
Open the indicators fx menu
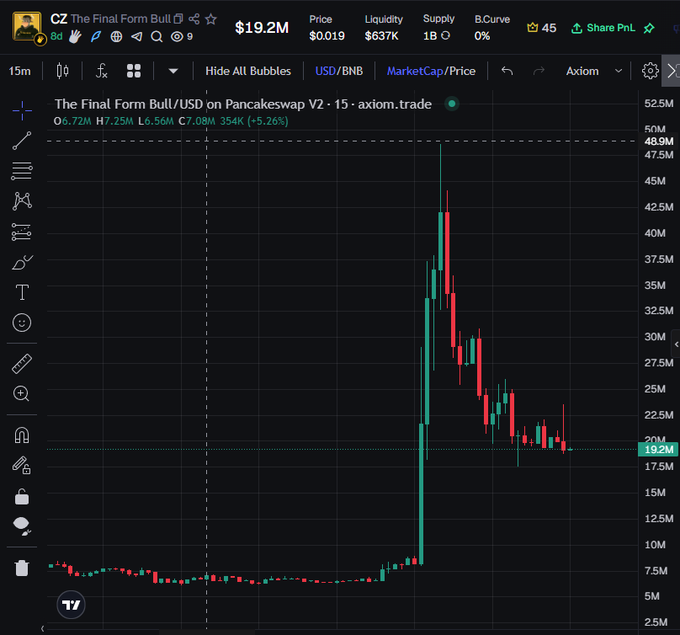coord(101,71)
